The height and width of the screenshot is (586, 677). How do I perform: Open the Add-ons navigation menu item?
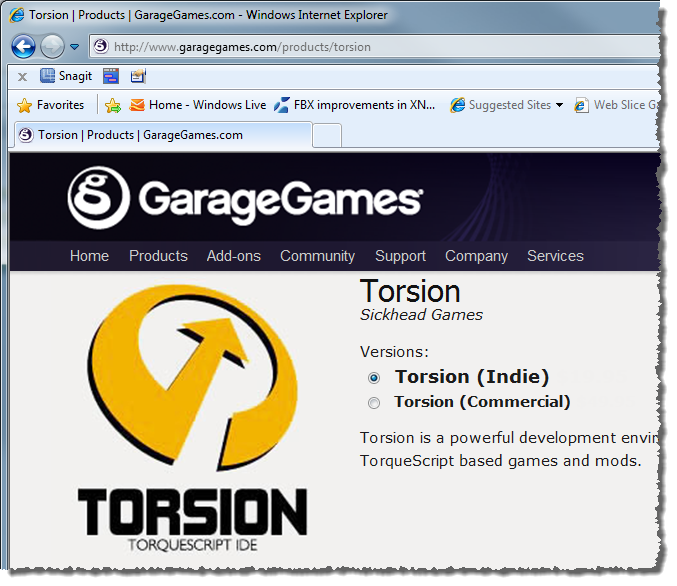234,256
